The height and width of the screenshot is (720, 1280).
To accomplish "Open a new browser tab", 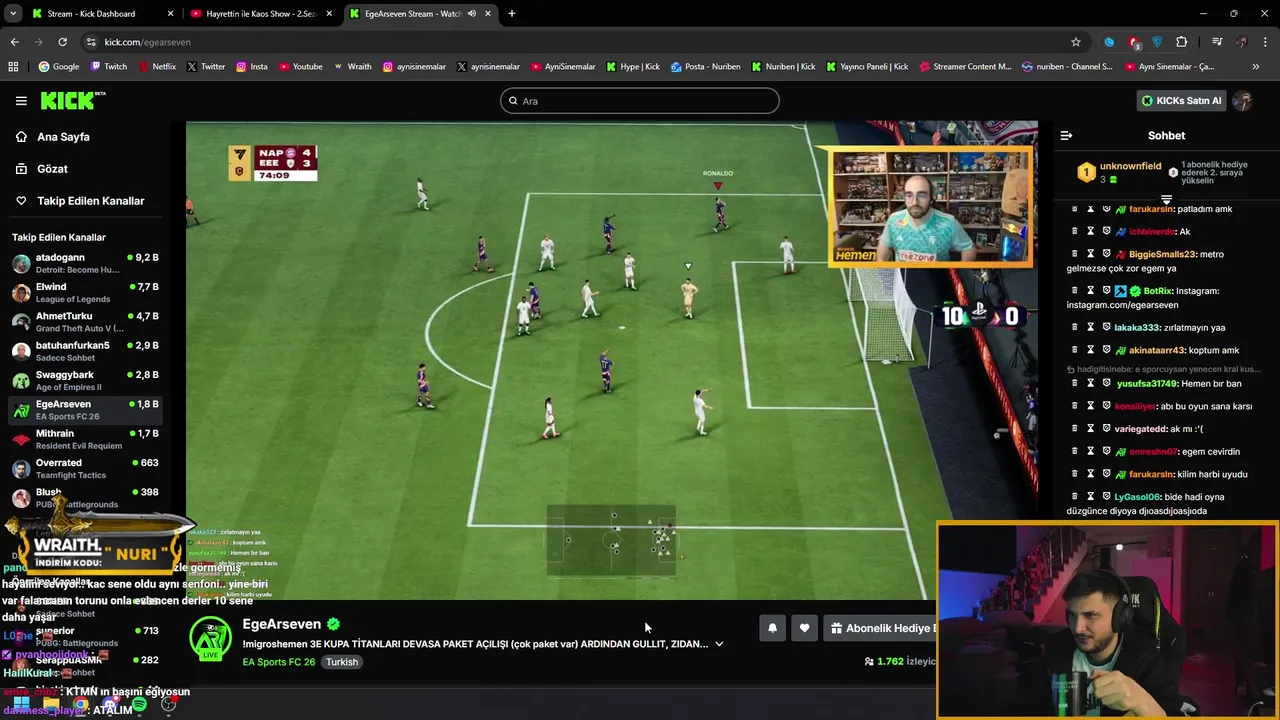I will [x=511, y=14].
